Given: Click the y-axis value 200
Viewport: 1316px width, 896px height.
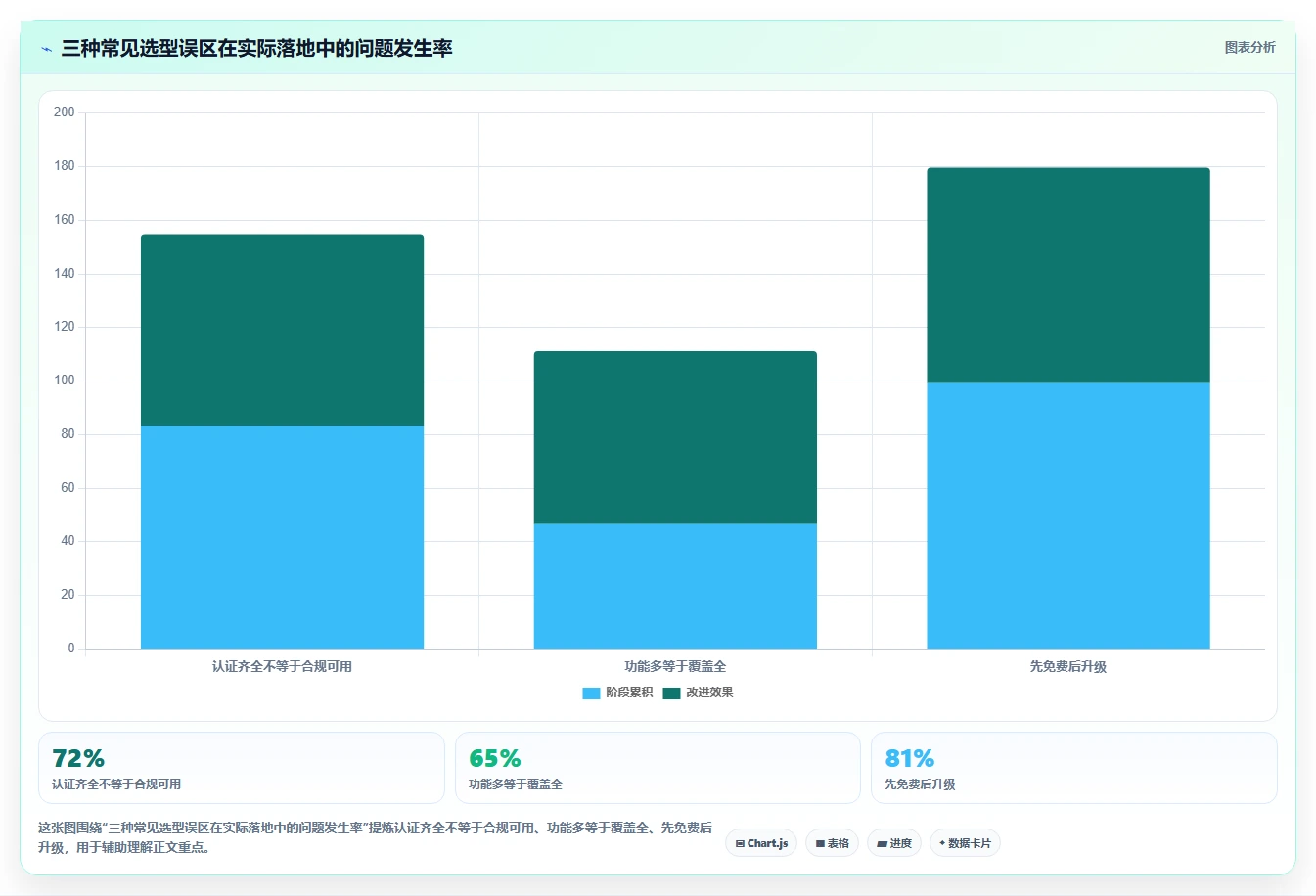Looking at the screenshot, I should (x=65, y=112).
